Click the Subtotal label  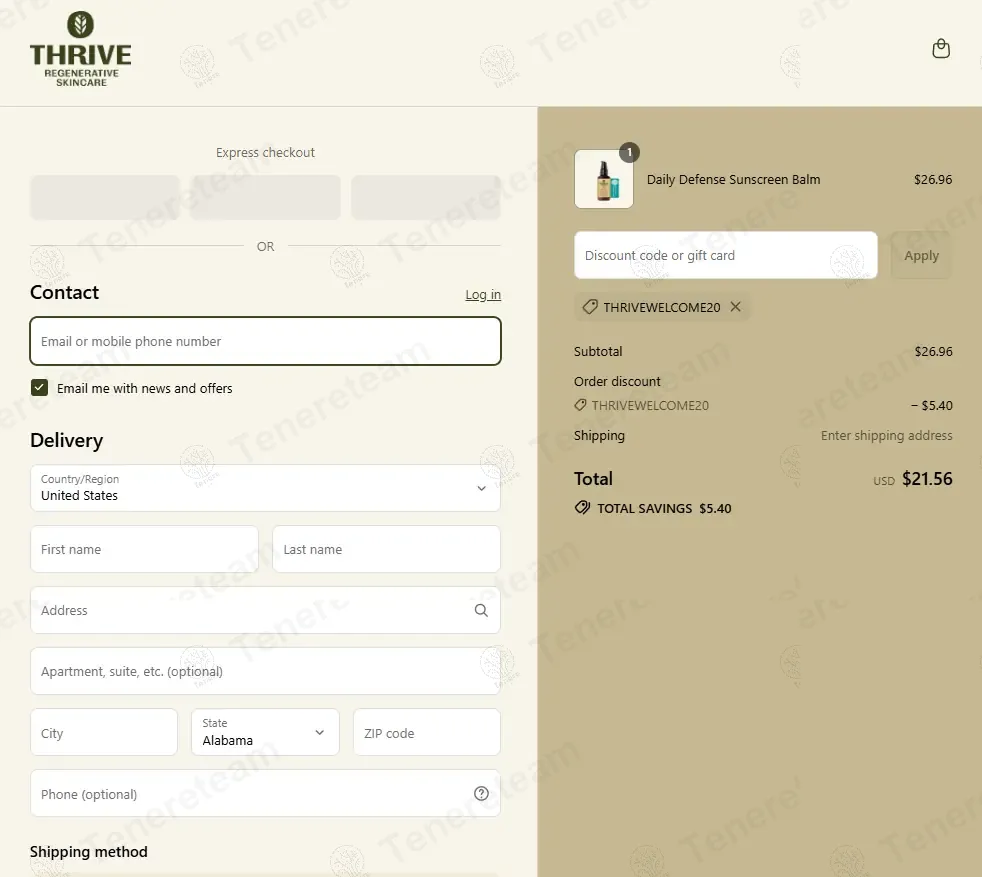(x=598, y=351)
